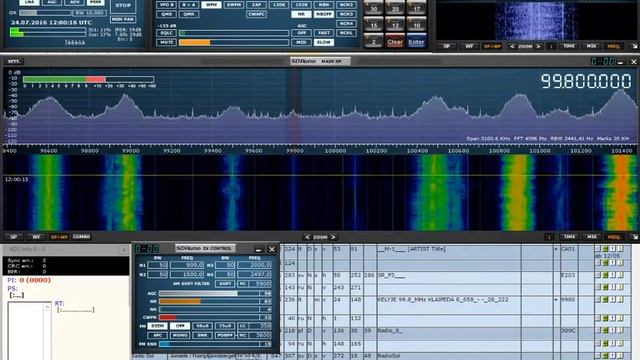Adjust the squelch level slider
The width and height of the screenshot is (640, 360).
pos(234,33)
